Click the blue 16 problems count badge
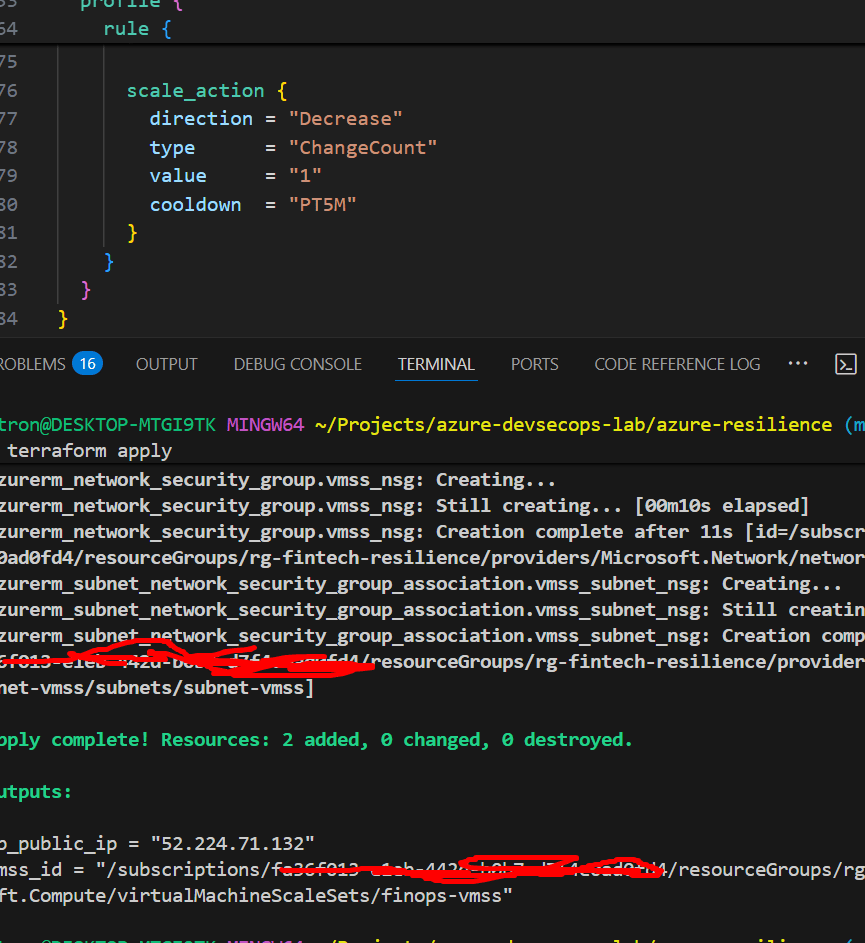The image size is (865, 943). [x=87, y=364]
